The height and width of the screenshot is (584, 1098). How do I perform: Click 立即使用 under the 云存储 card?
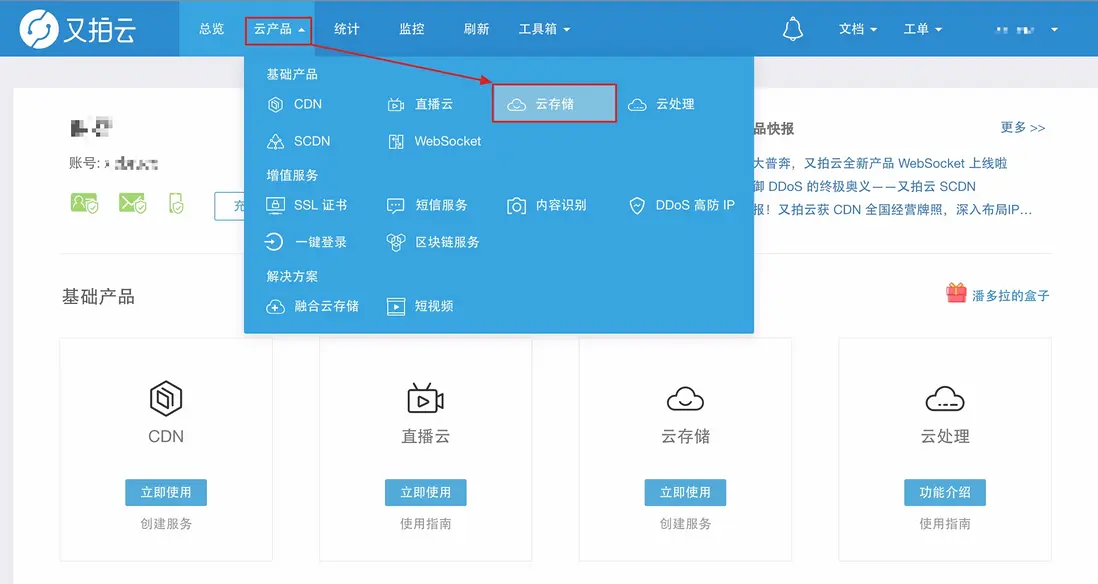click(x=685, y=492)
